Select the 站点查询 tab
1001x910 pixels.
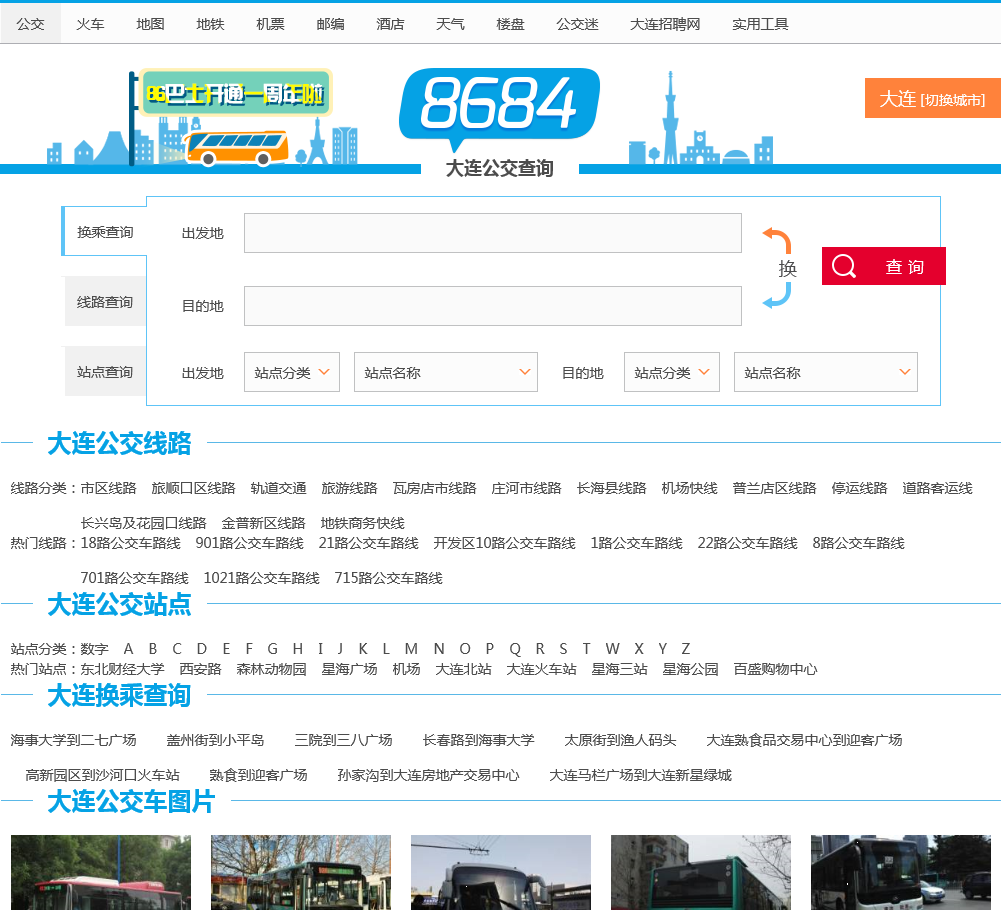click(105, 372)
